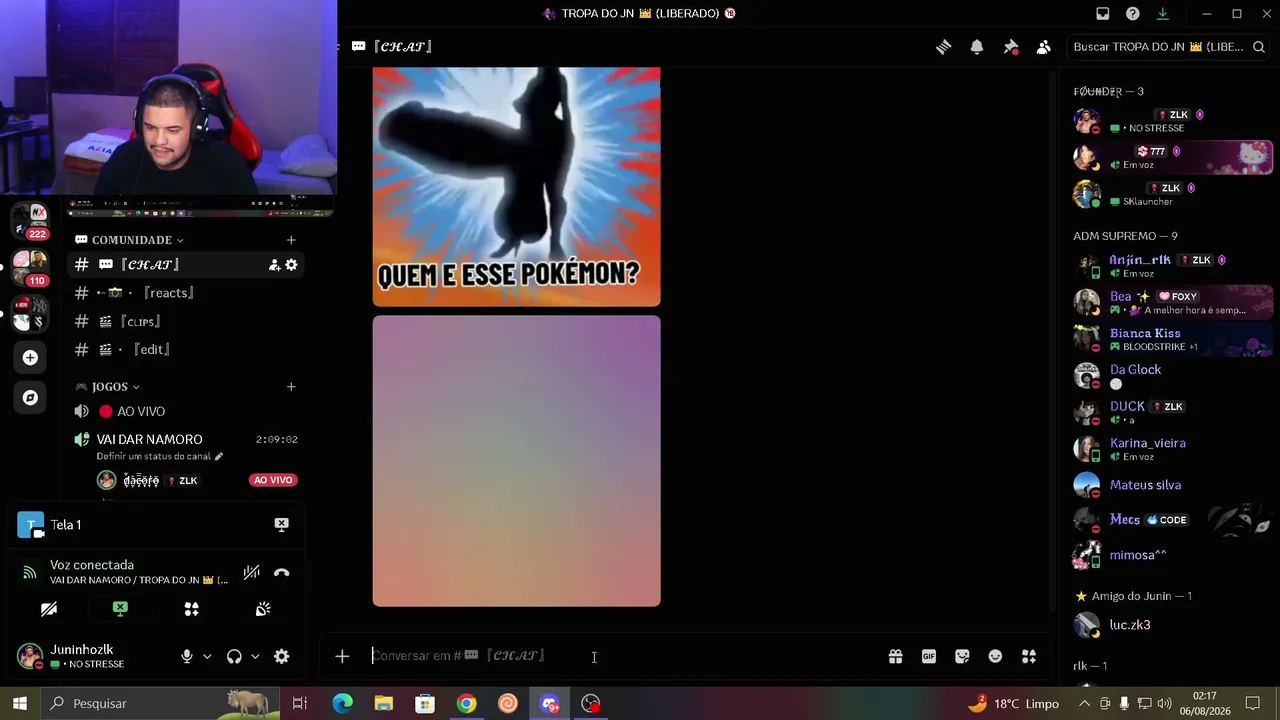Send a gift with gift icon
The image size is (1280, 720).
point(896,657)
